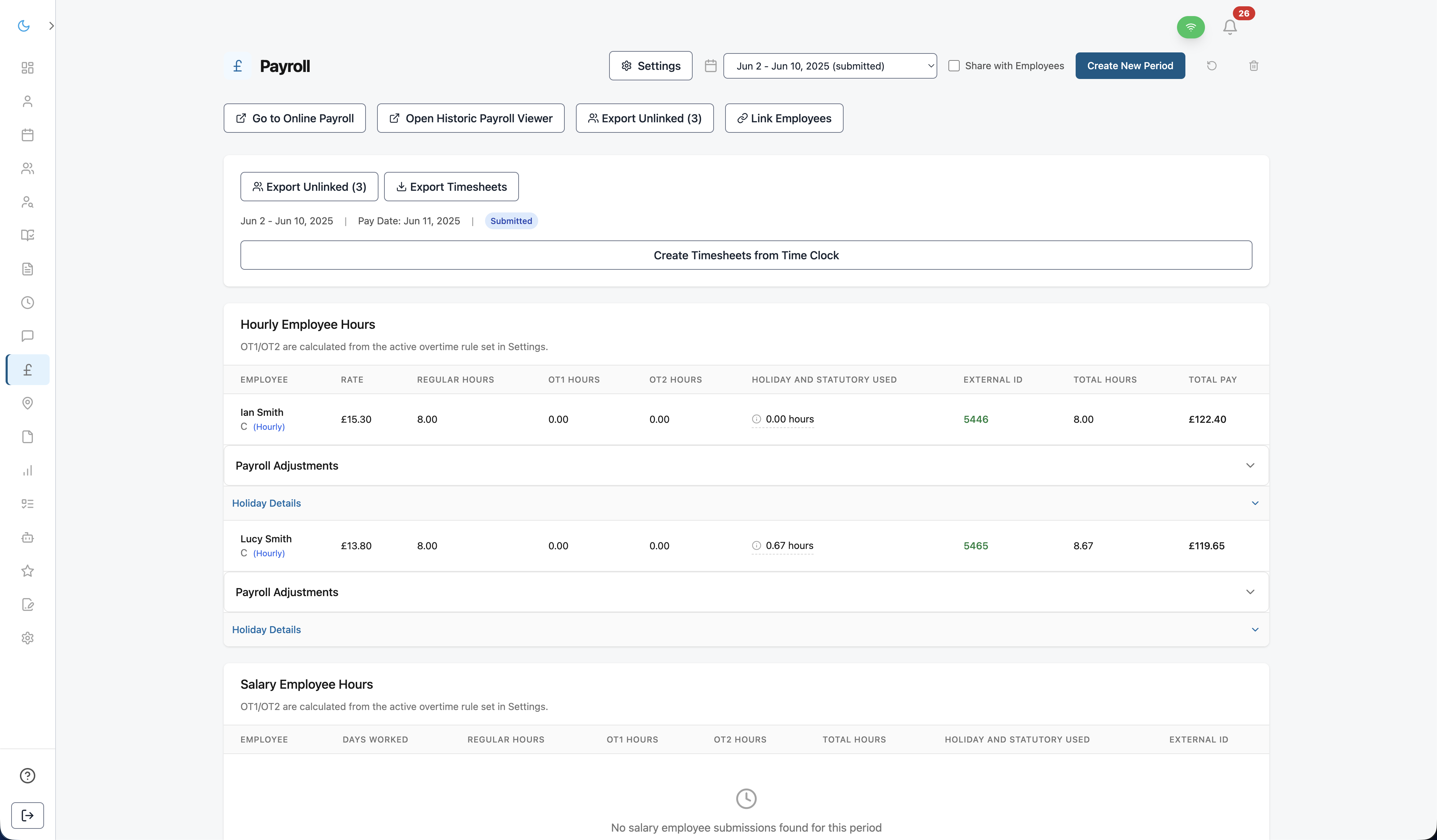Click calendar icon beside period dropdown
1437x840 pixels.
click(710, 66)
